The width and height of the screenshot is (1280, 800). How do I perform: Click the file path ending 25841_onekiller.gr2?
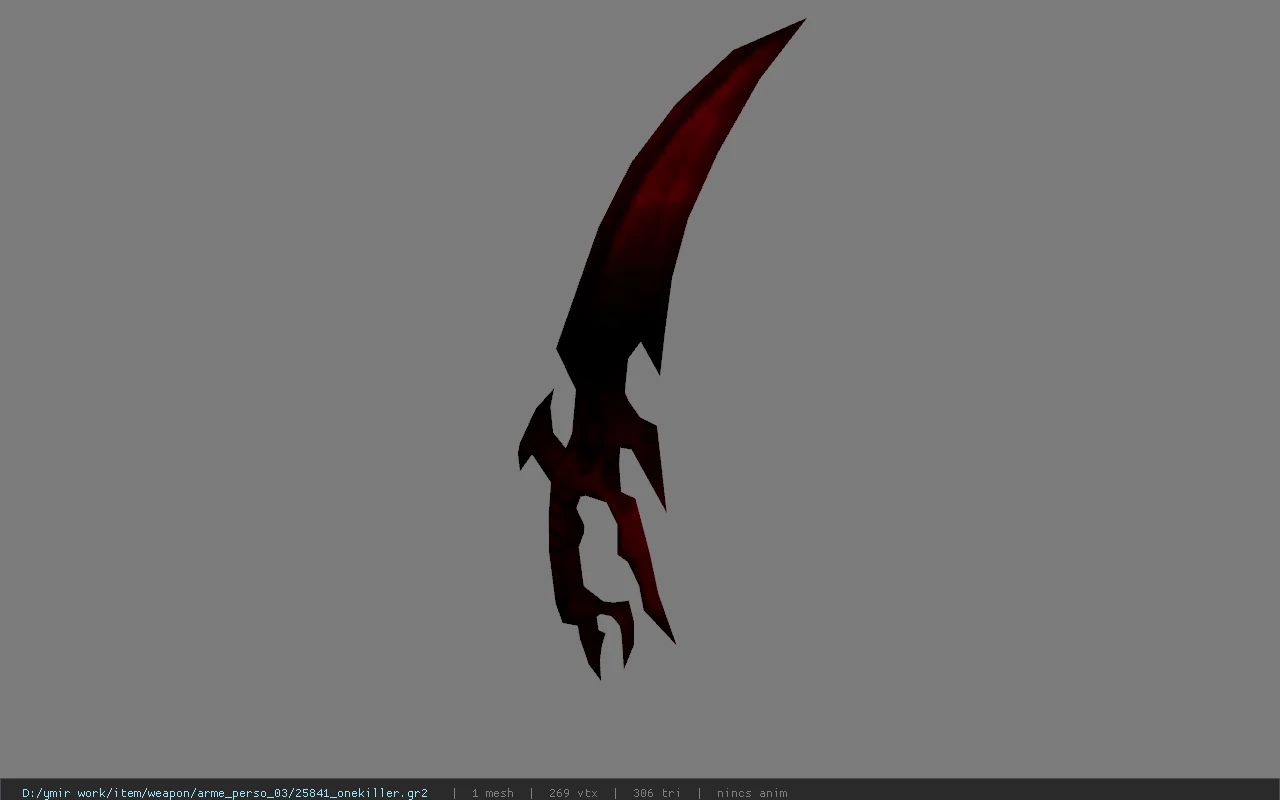[x=225, y=793]
